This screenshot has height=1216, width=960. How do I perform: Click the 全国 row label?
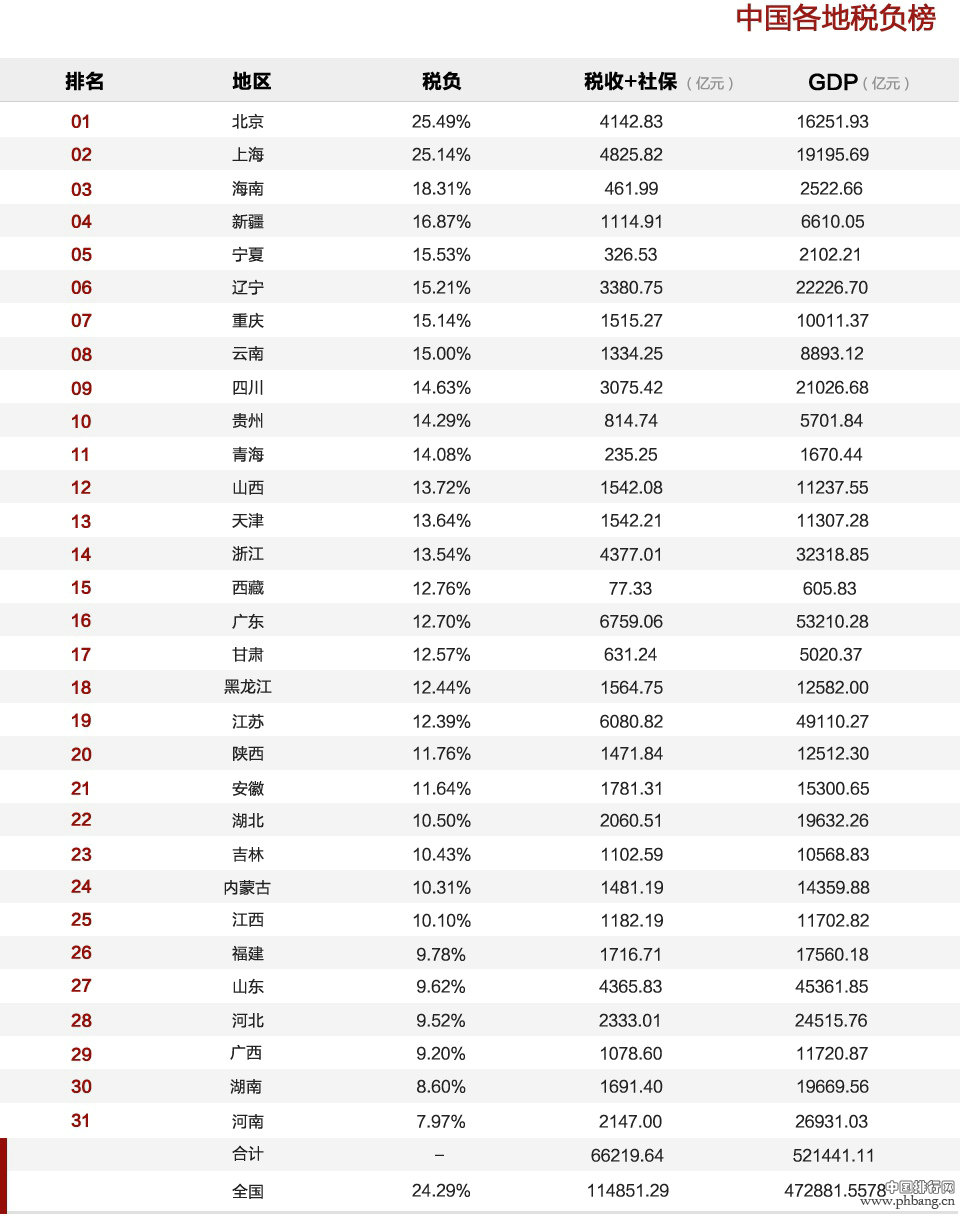point(248,1191)
